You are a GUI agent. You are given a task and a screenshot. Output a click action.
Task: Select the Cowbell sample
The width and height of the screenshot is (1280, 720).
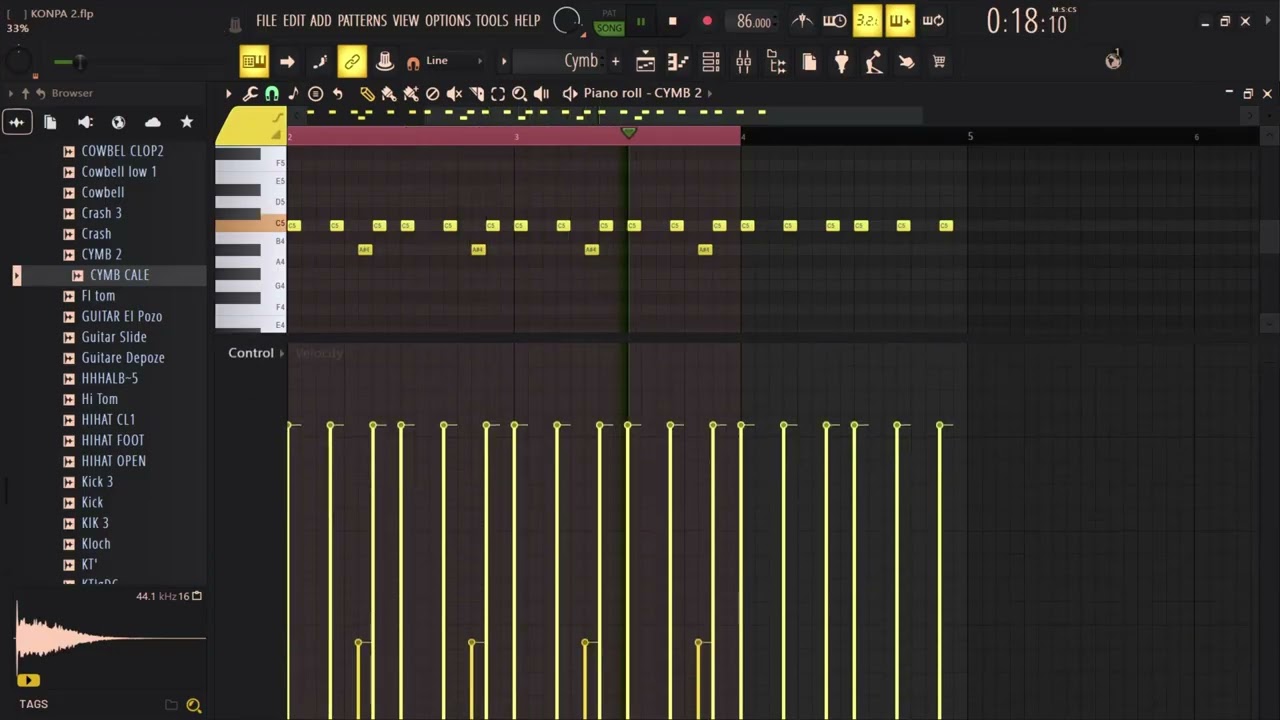103,192
